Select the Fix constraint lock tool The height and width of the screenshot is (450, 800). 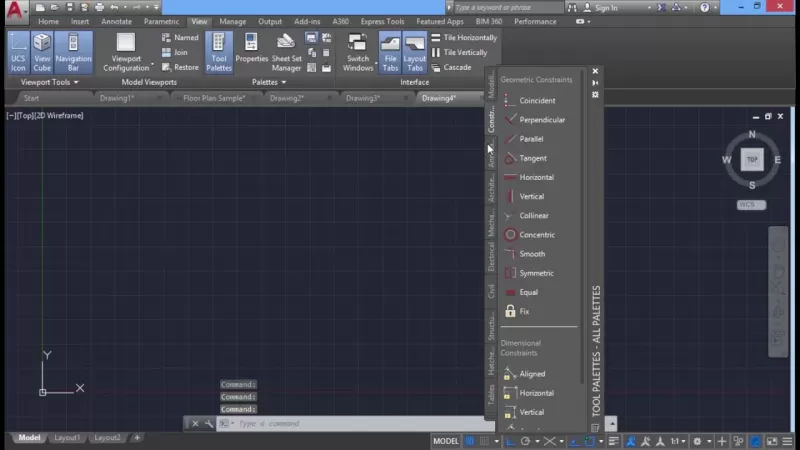(x=517, y=311)
